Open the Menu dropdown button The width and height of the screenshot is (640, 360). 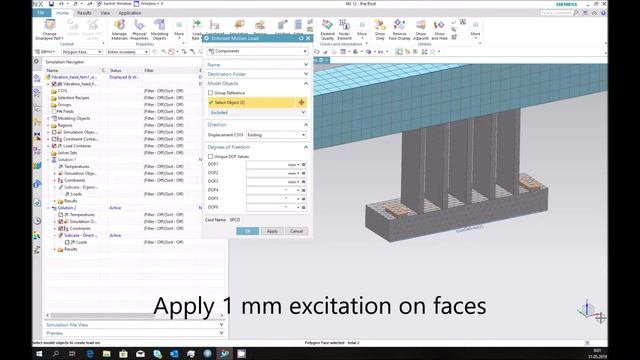pos(45,52)
